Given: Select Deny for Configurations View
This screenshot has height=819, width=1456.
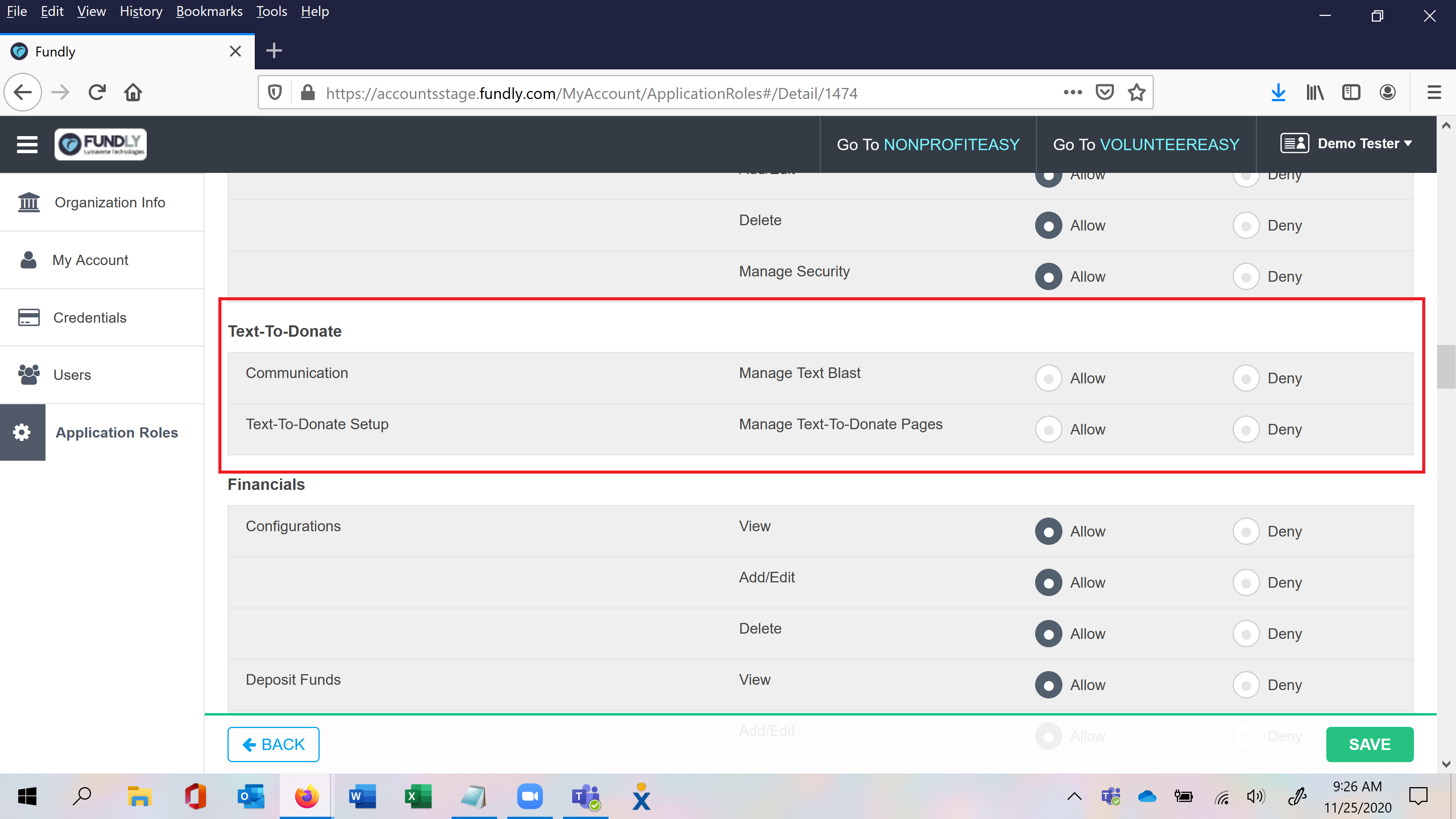Looking at the screenshot, I should coord(1246,531).
